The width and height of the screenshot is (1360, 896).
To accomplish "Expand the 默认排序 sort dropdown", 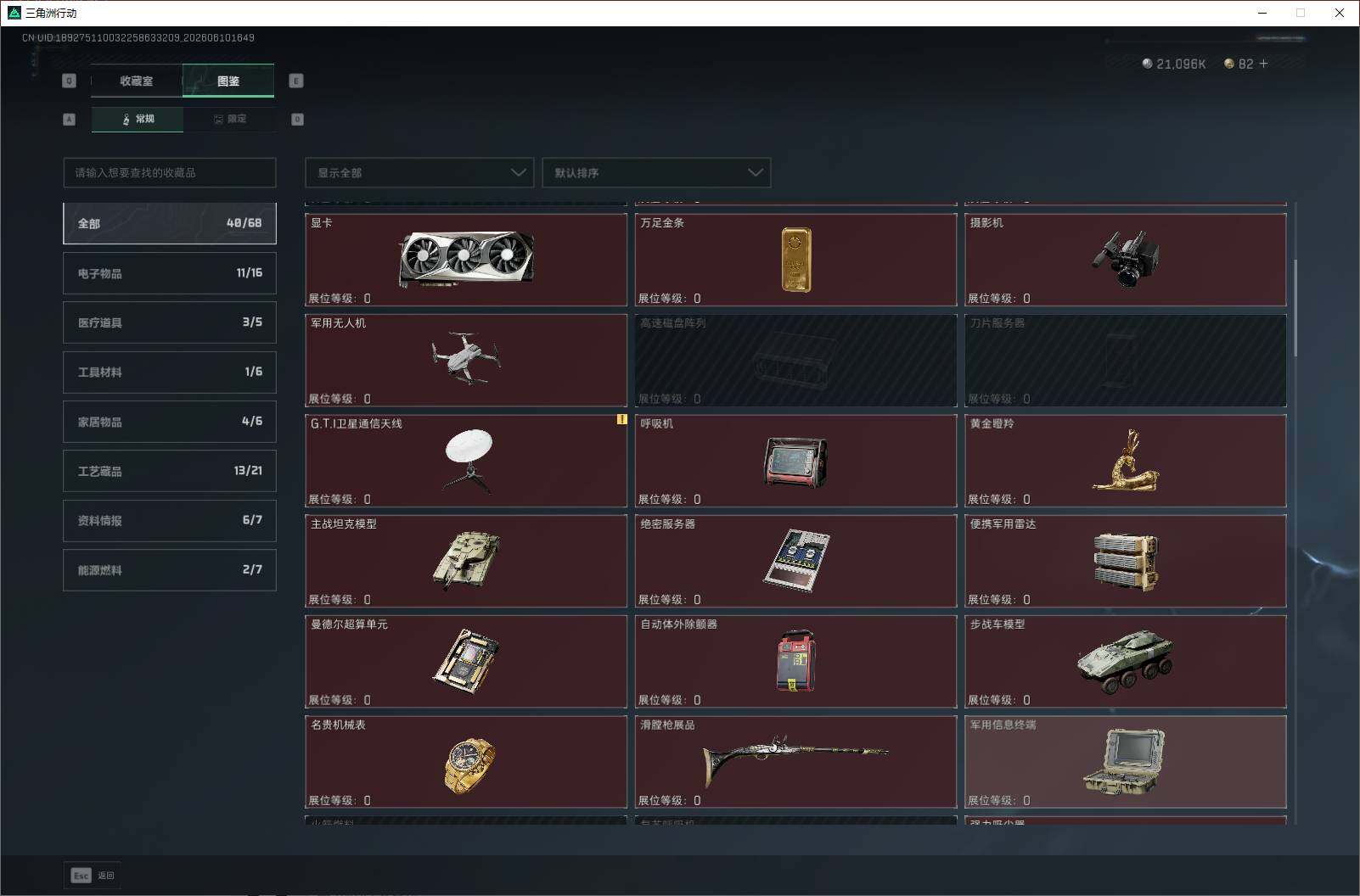I will coord(656,172).
